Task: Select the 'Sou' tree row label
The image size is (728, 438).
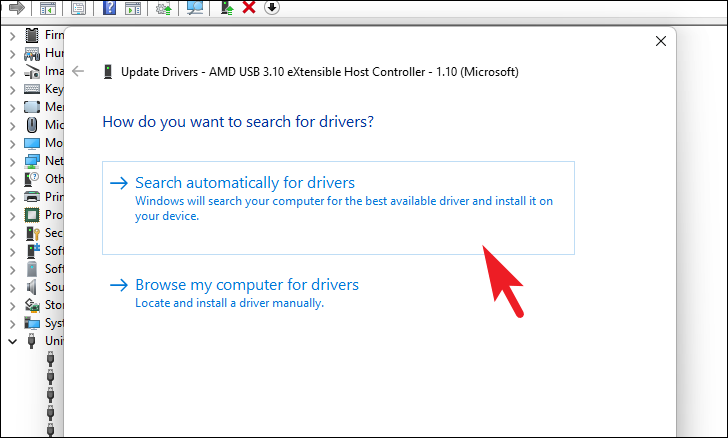Action: (54, 287)
